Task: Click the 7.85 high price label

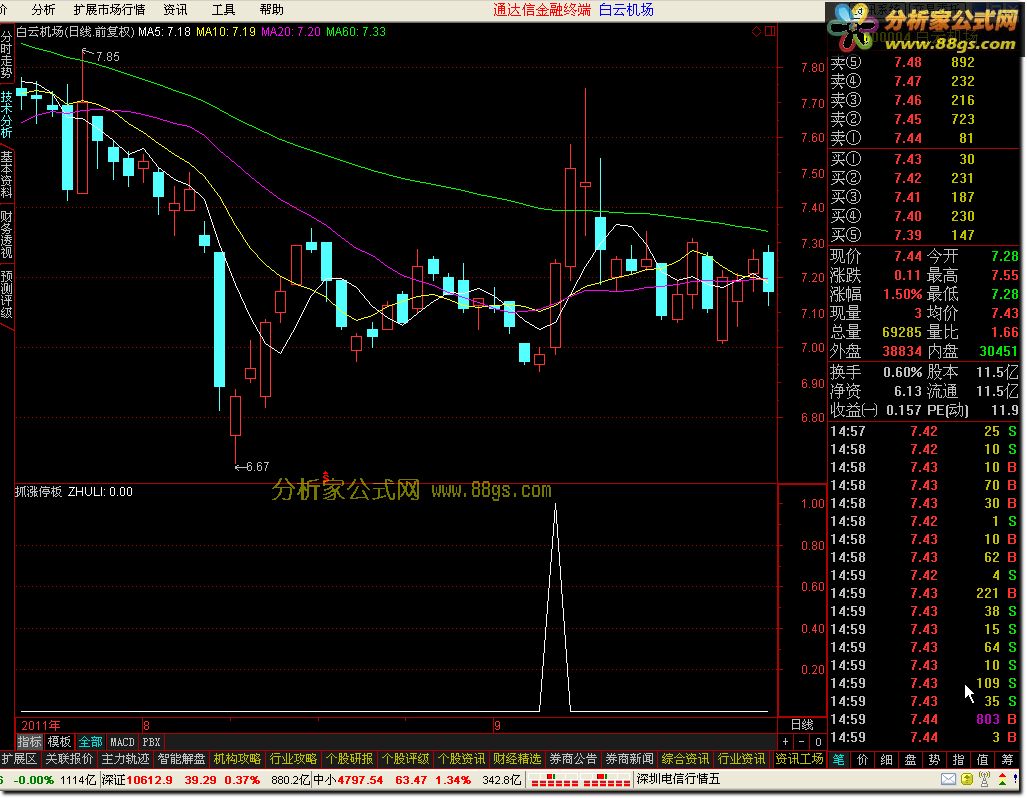Action: click(107, 57)
